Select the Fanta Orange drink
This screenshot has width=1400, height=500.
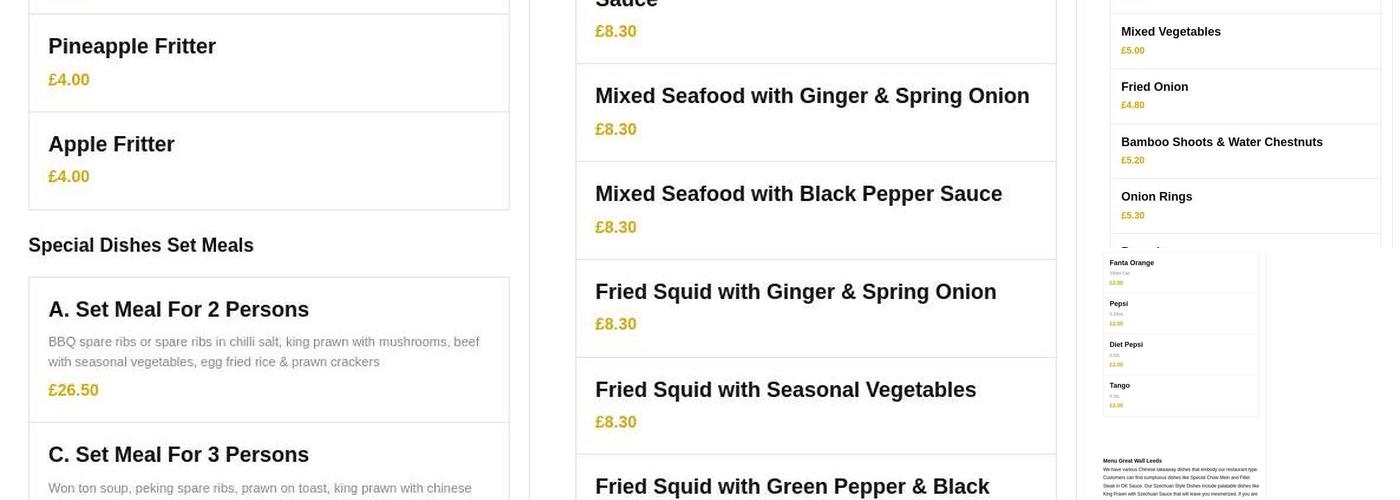(x=1131, y=263)
